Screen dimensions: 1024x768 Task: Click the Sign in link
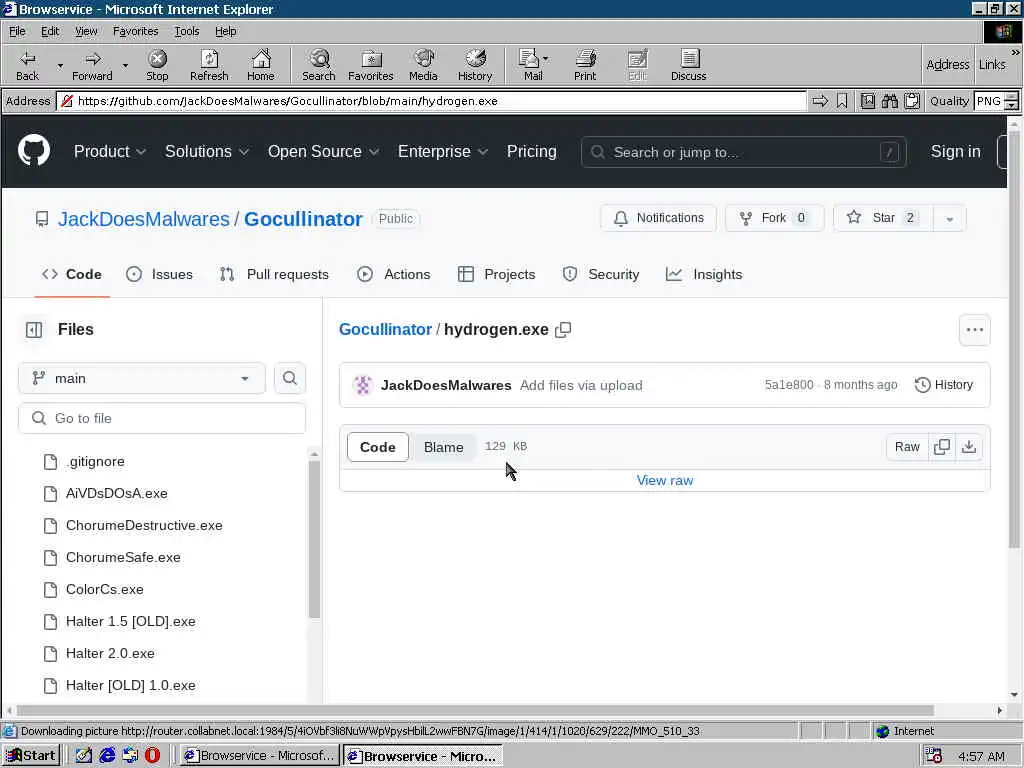click(955, 152)
